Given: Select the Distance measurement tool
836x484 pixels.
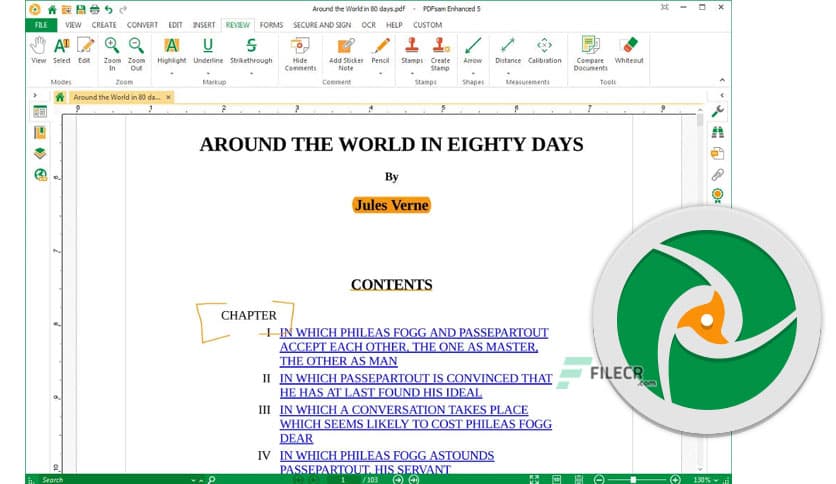Looking at the screenshot, I should tap(508, 47).
